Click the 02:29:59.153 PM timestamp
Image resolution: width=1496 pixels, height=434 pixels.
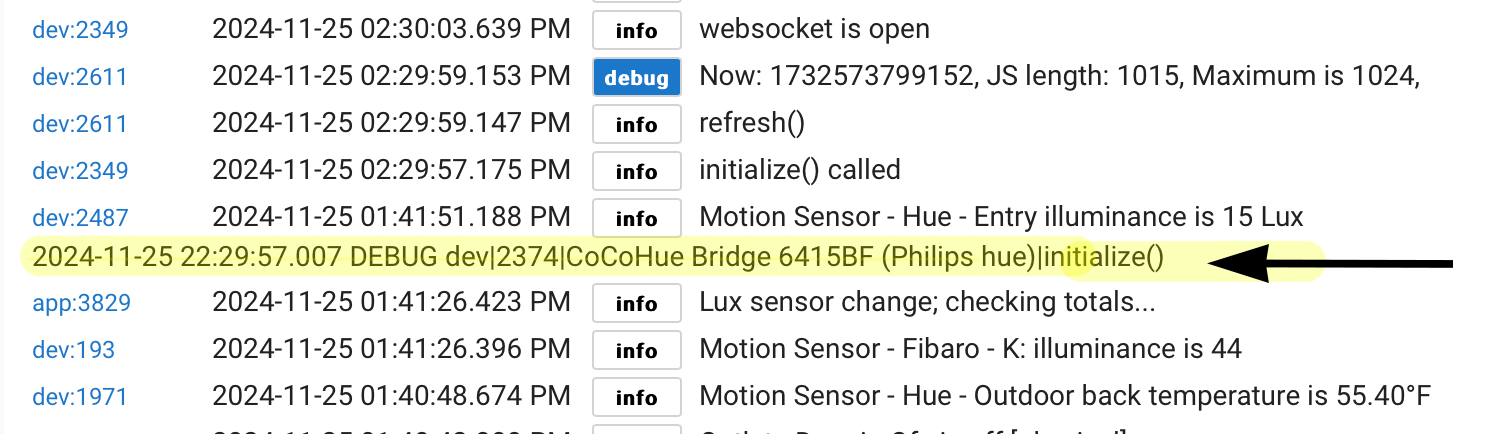[392, 77]
